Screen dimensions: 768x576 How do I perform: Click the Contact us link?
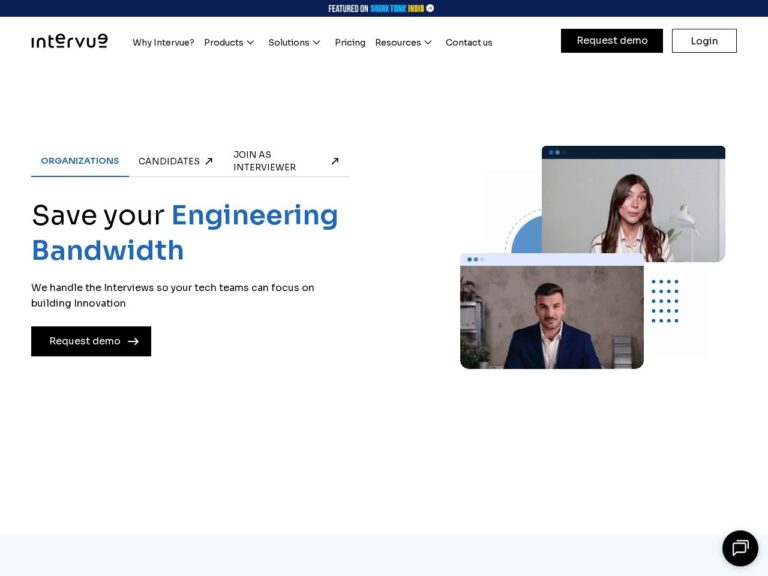469,42
